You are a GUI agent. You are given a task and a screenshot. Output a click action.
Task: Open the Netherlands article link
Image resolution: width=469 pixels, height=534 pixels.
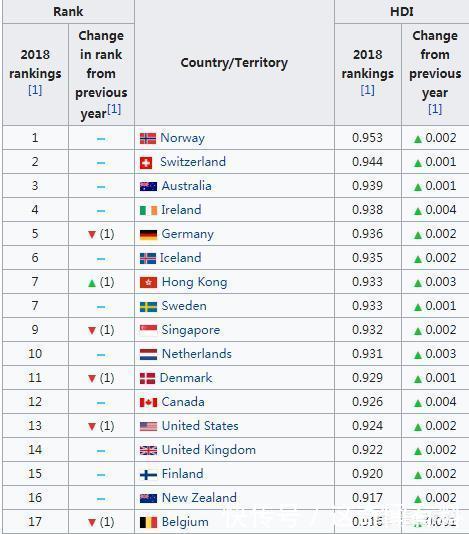(x=197, y=354)
